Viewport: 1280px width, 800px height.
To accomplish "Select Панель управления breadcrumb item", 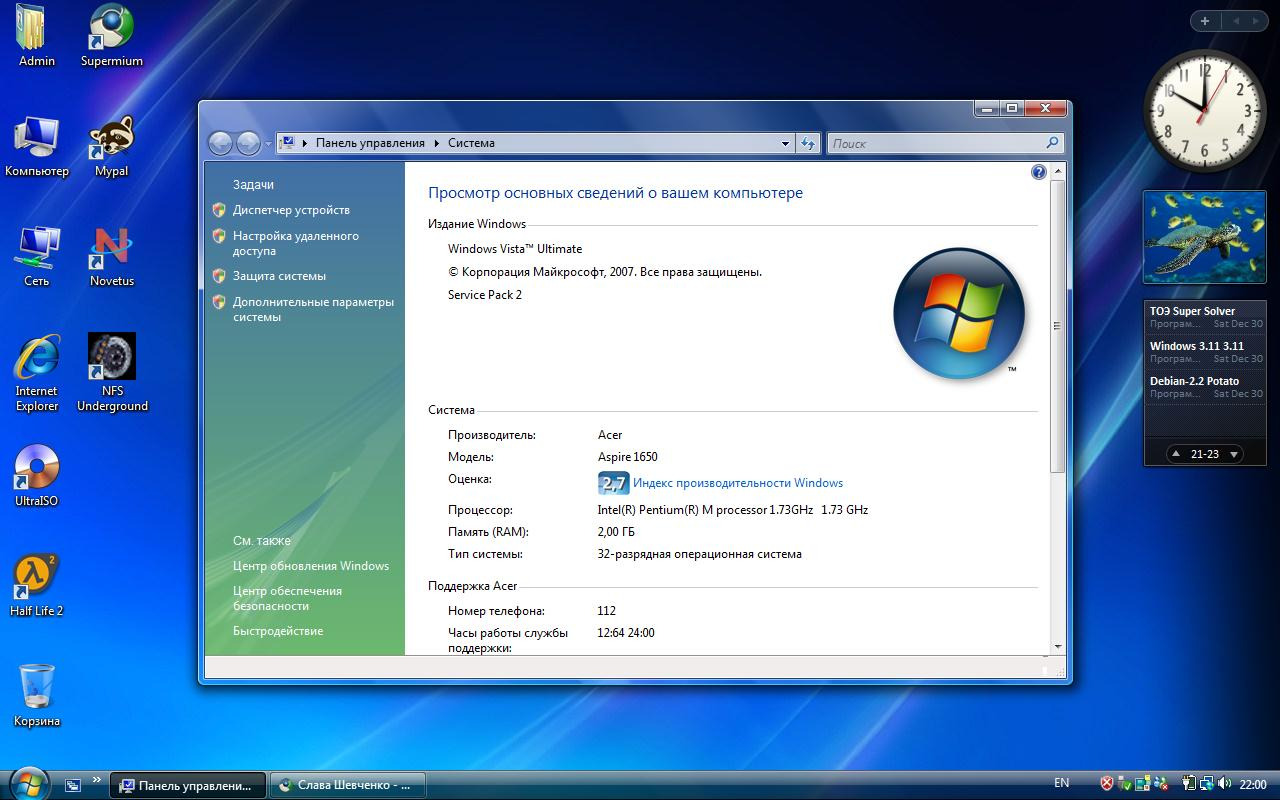I will click(370, 143).
